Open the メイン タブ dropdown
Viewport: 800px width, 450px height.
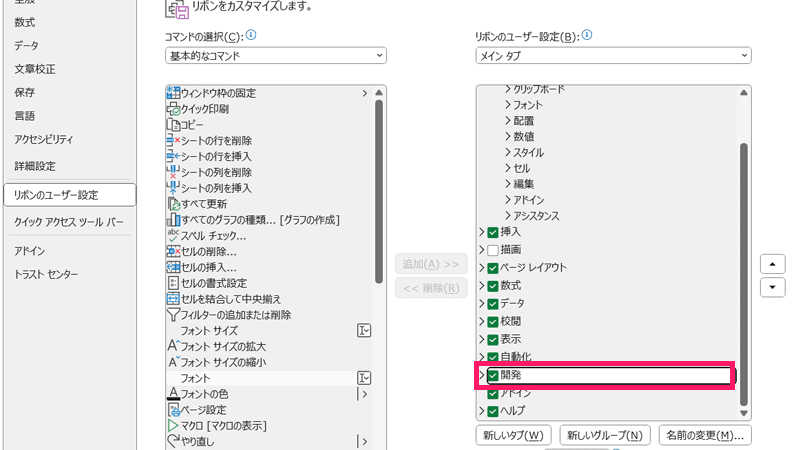[613, 55]
